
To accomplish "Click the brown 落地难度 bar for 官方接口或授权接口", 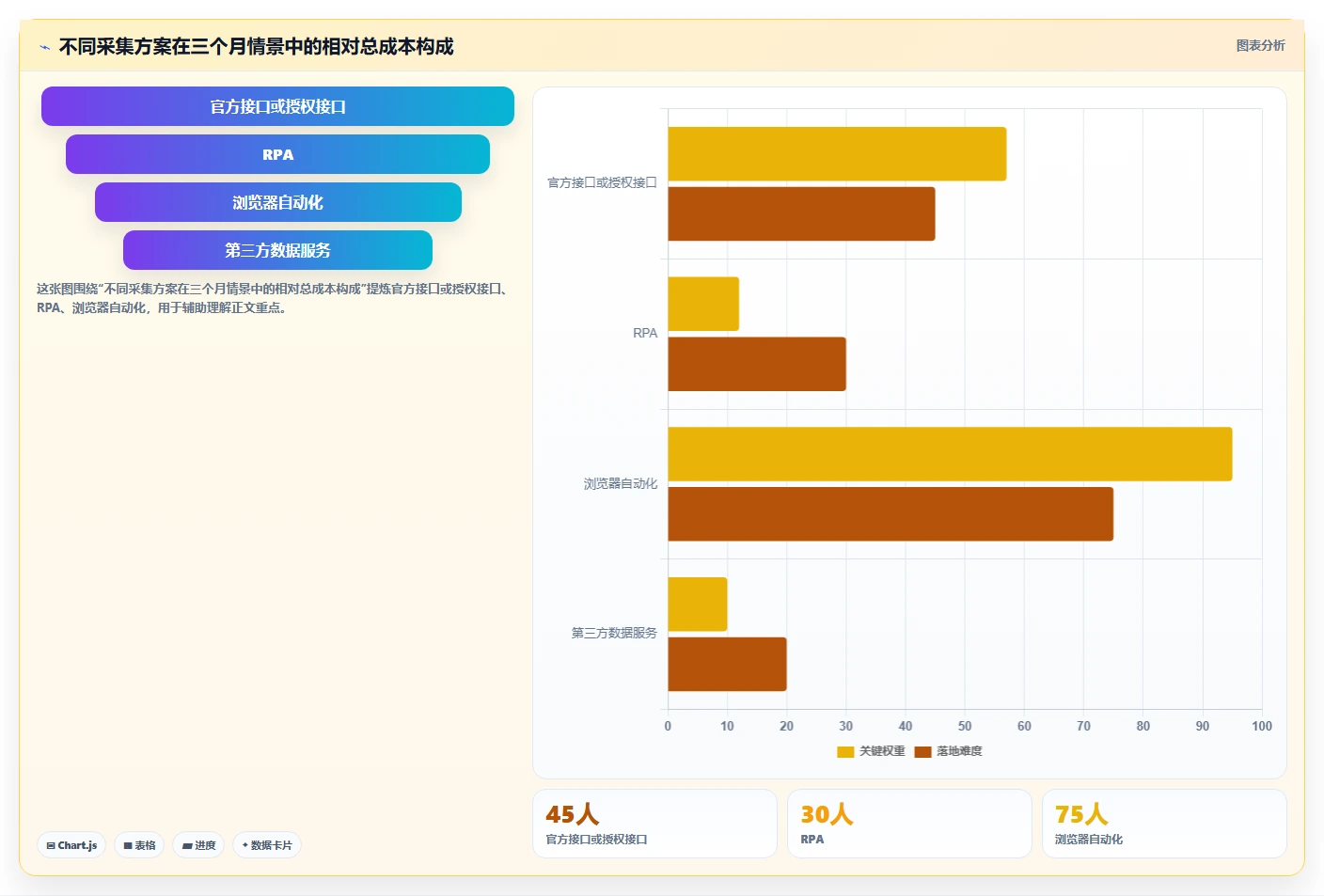I will click(x=801, y=213).
